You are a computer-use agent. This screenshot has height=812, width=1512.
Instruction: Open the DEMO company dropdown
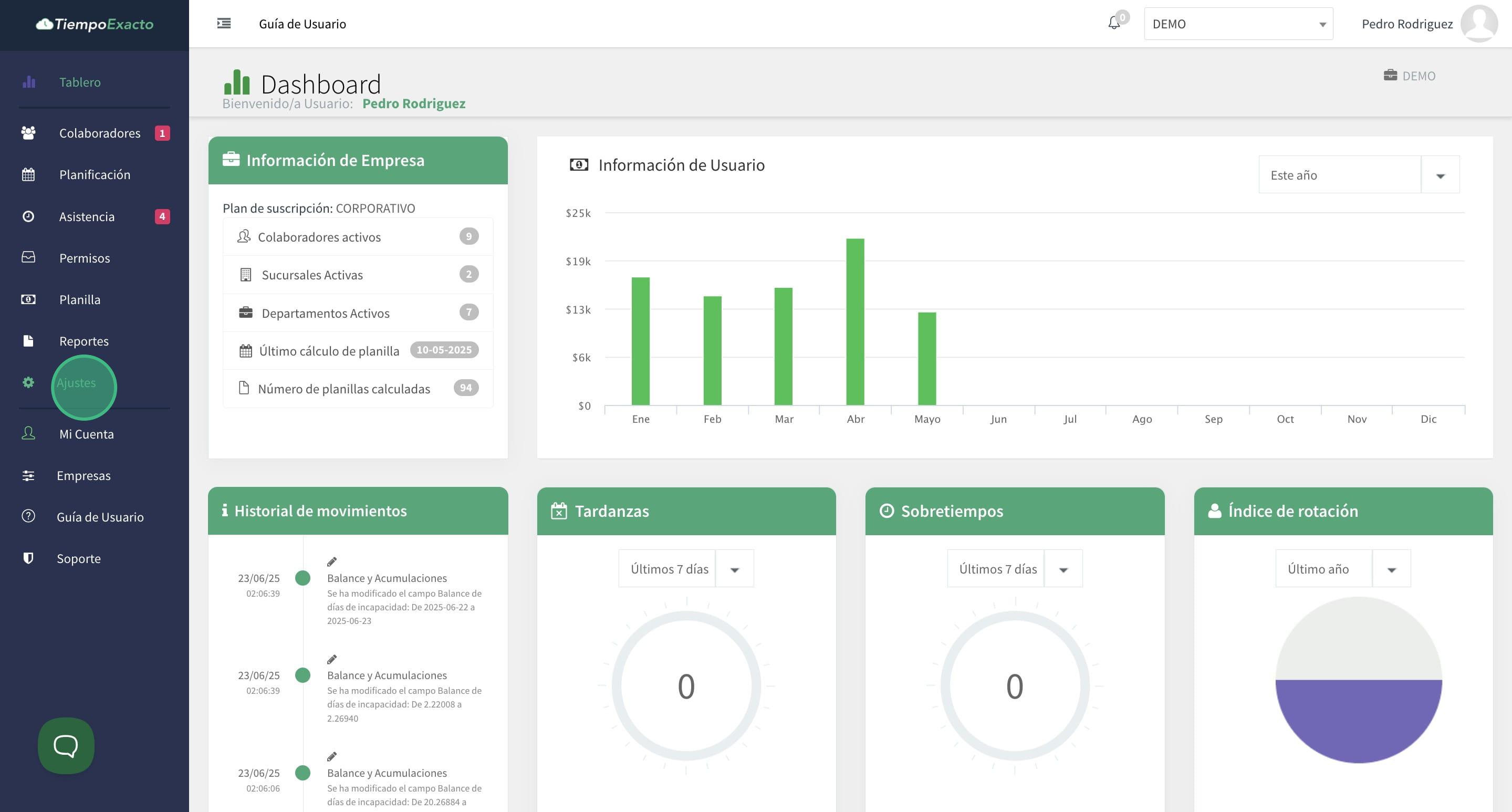pyautogui.click(x=1238, y=24)
